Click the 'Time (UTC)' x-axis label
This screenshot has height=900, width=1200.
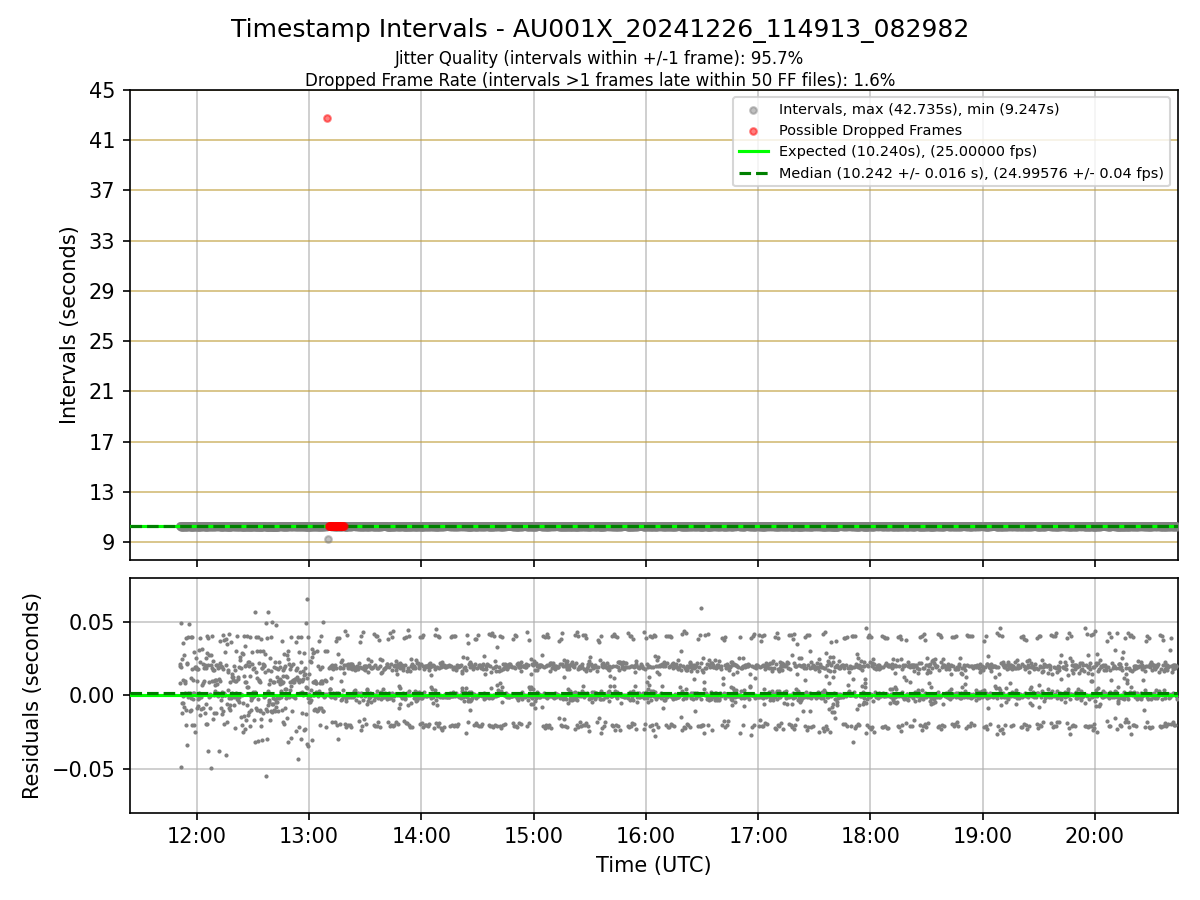(x=653, y=865)
